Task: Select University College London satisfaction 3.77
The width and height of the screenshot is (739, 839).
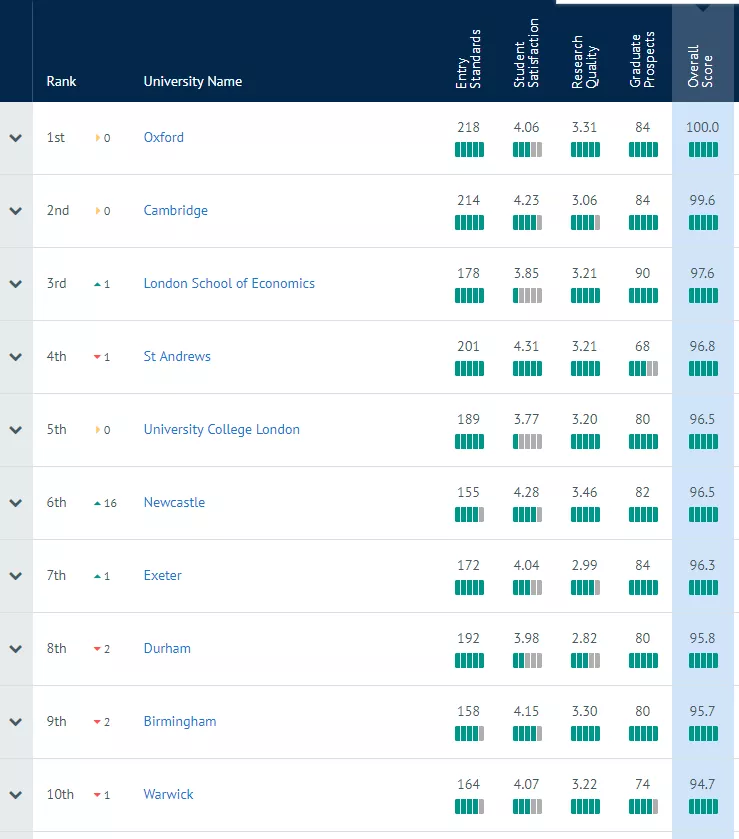Action: (x=526, y=420)
